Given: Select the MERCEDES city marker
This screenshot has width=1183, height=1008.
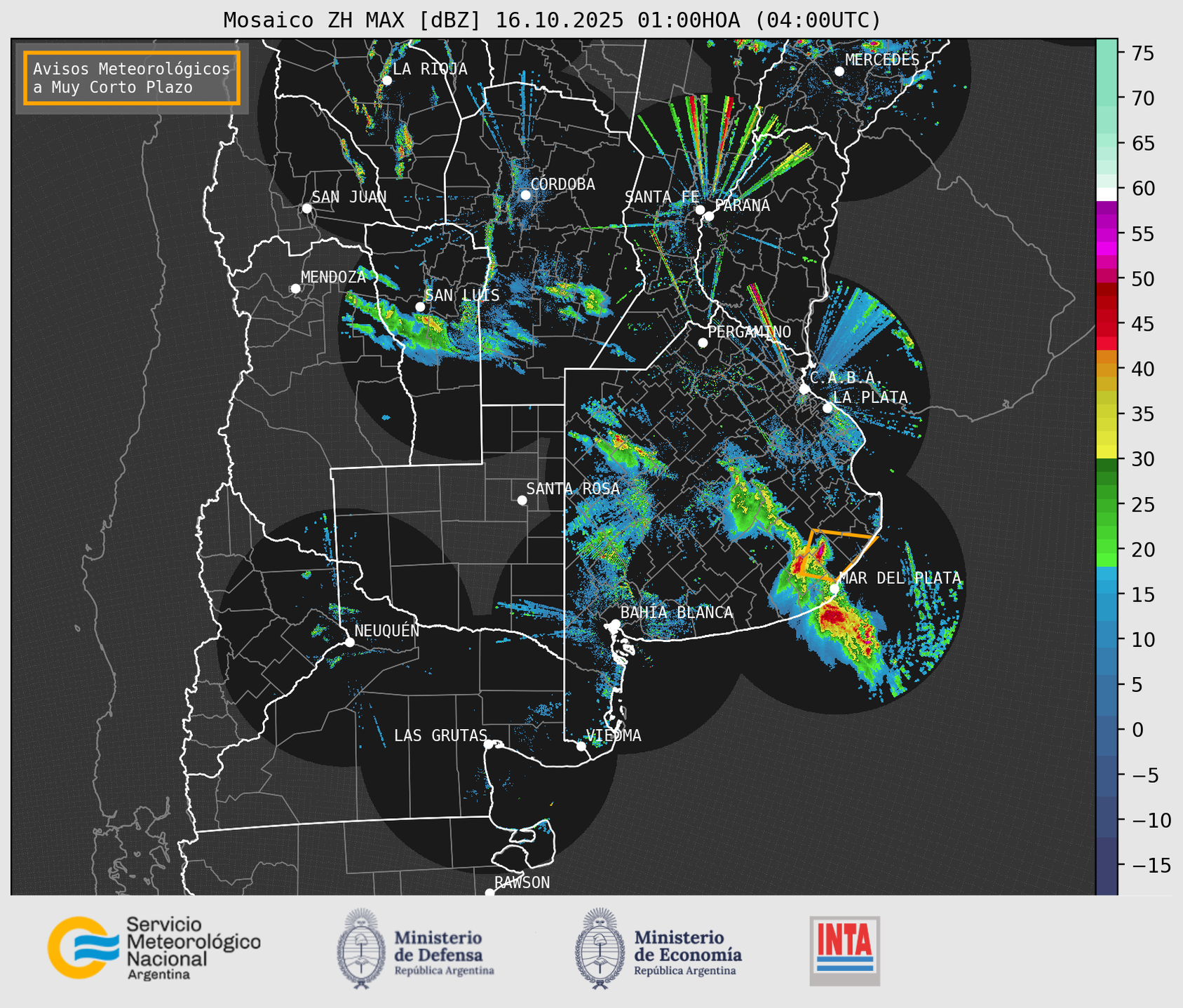Looking at the screenshot, I should pyautogui.click(x=839, y=71).
